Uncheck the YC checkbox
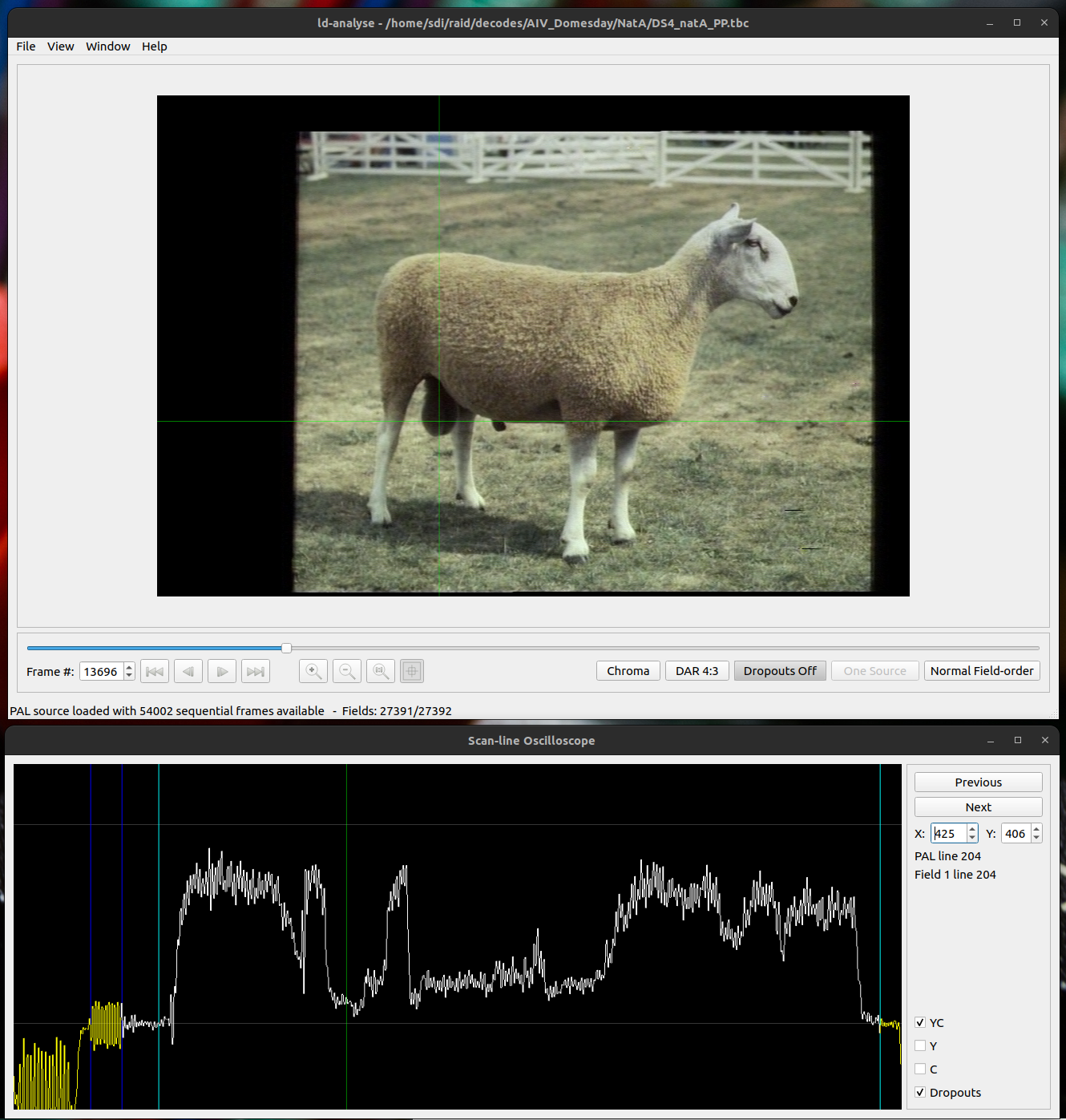1066x1120 pixels. (x=920, y=1022)
